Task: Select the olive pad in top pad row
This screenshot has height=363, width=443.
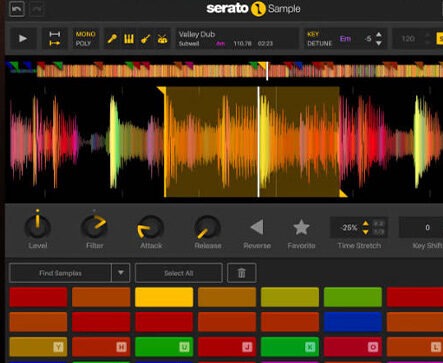Action: tap(290, 297)
